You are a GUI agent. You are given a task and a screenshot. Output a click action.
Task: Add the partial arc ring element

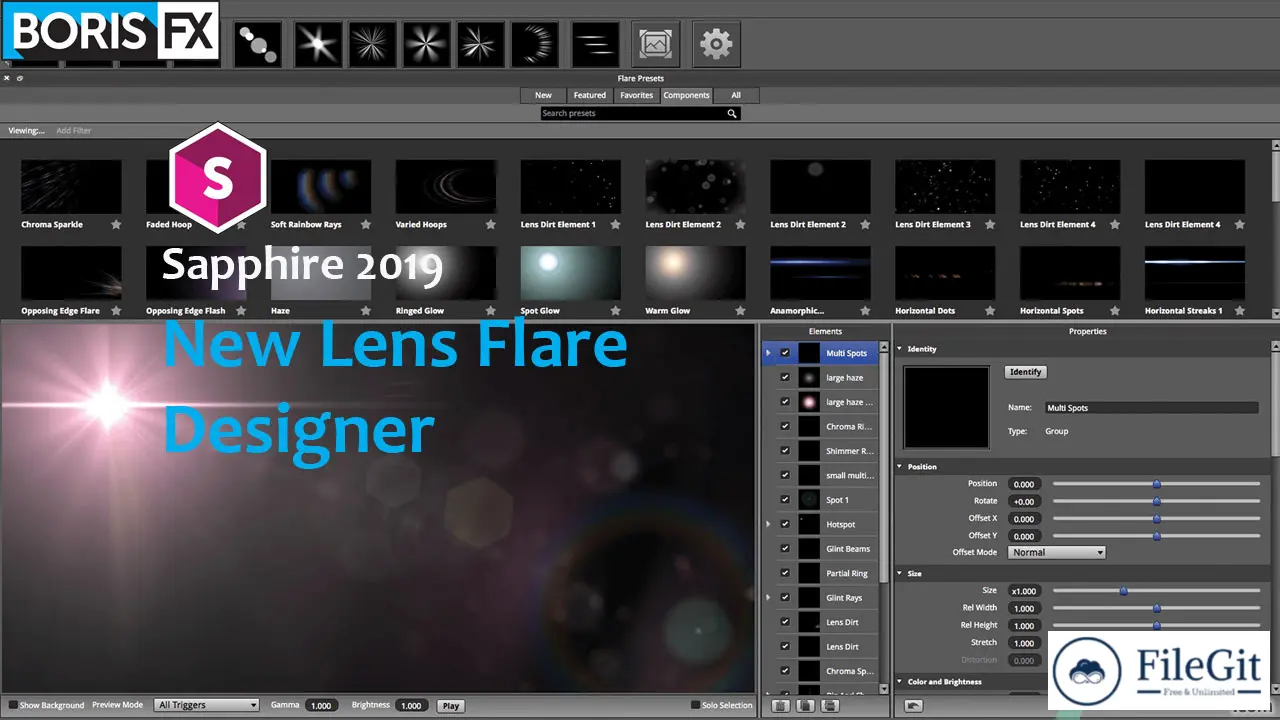[534, 44]
